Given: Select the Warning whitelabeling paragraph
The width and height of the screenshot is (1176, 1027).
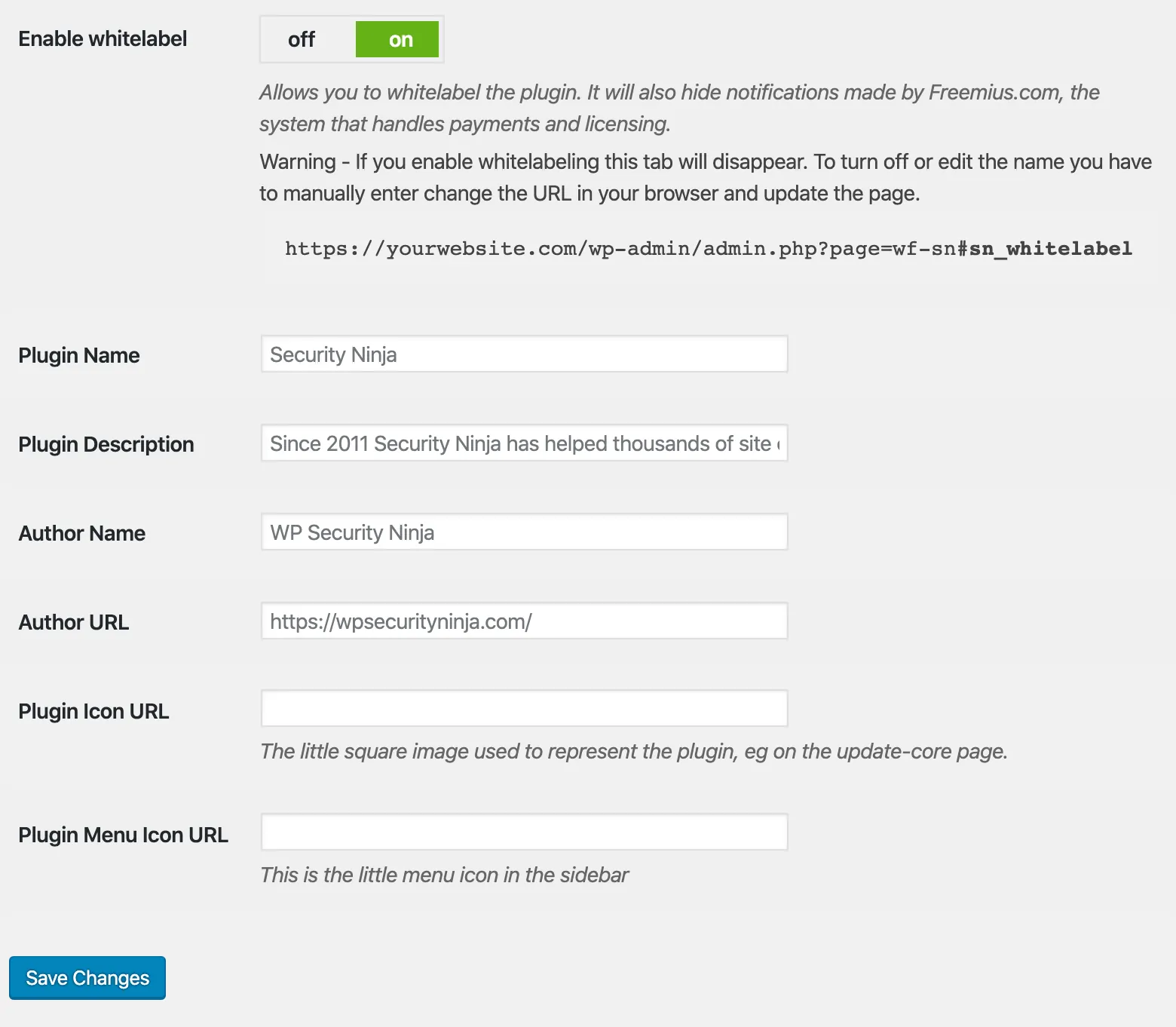Looking at the screenshot, I should point(706,177).
